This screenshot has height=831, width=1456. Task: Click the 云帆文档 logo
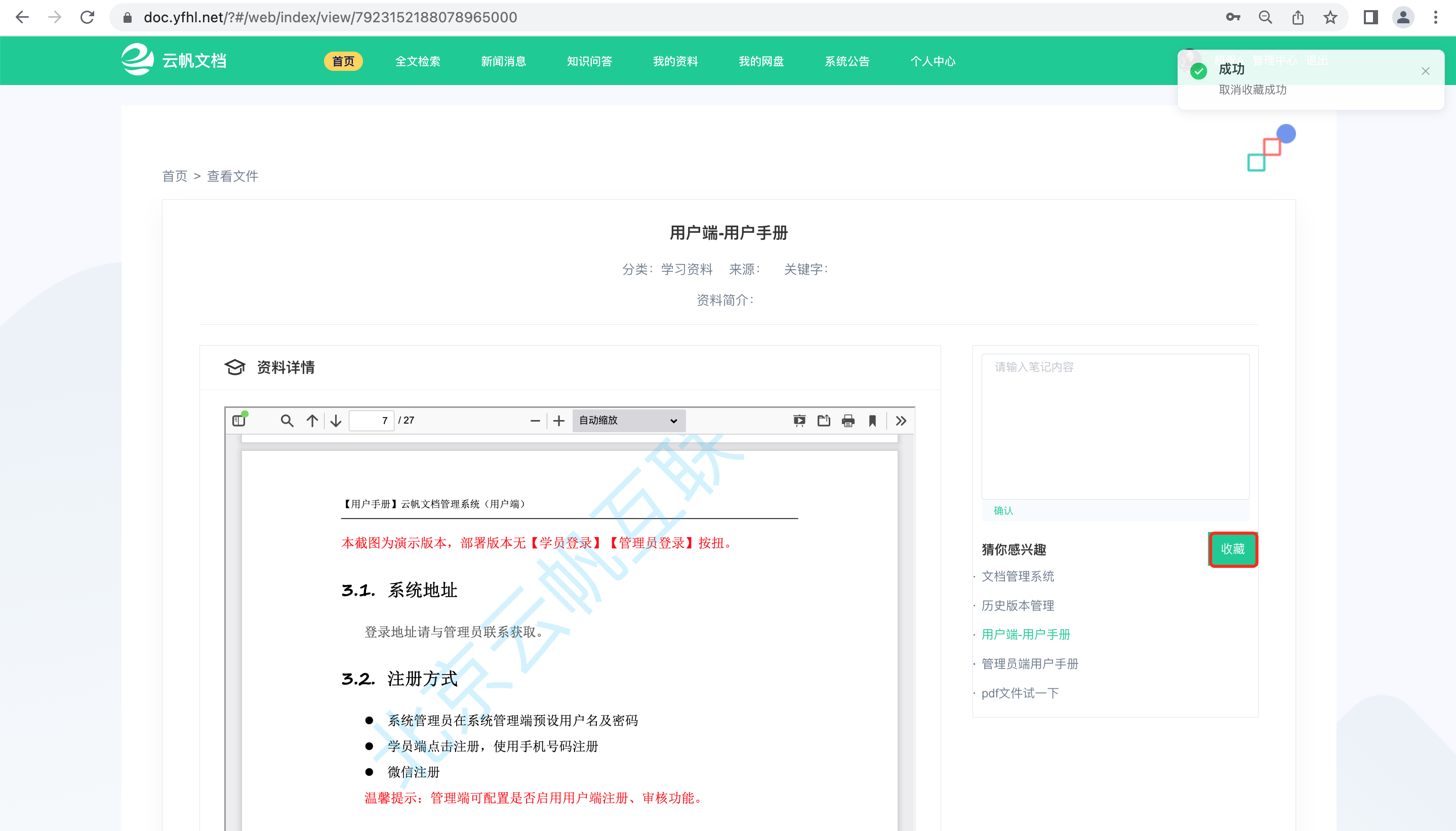pyautogui.click(x=174, y=60)
